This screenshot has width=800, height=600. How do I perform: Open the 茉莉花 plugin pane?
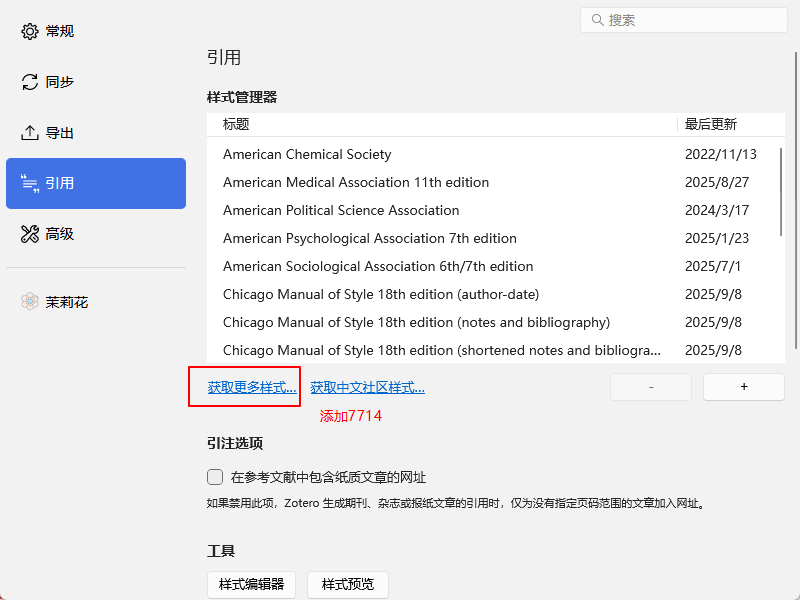(x=96, y=302)
